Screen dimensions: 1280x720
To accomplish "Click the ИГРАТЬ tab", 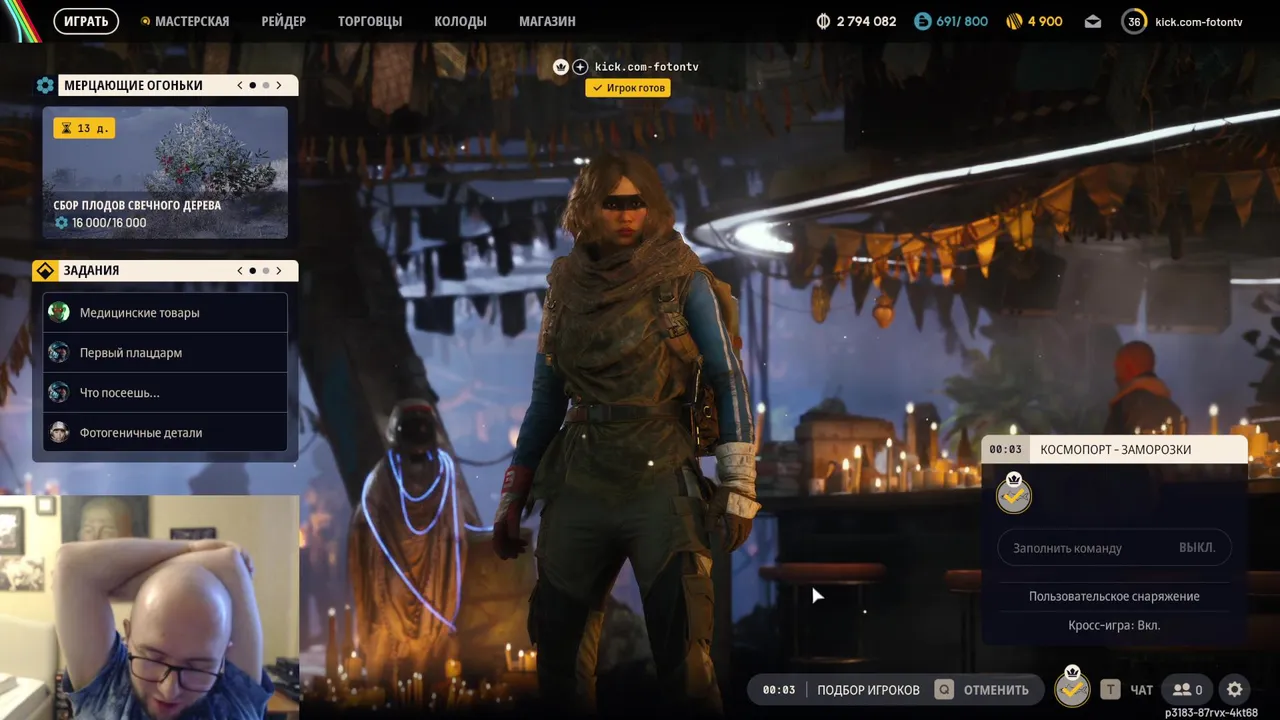I will click(86, 21).
